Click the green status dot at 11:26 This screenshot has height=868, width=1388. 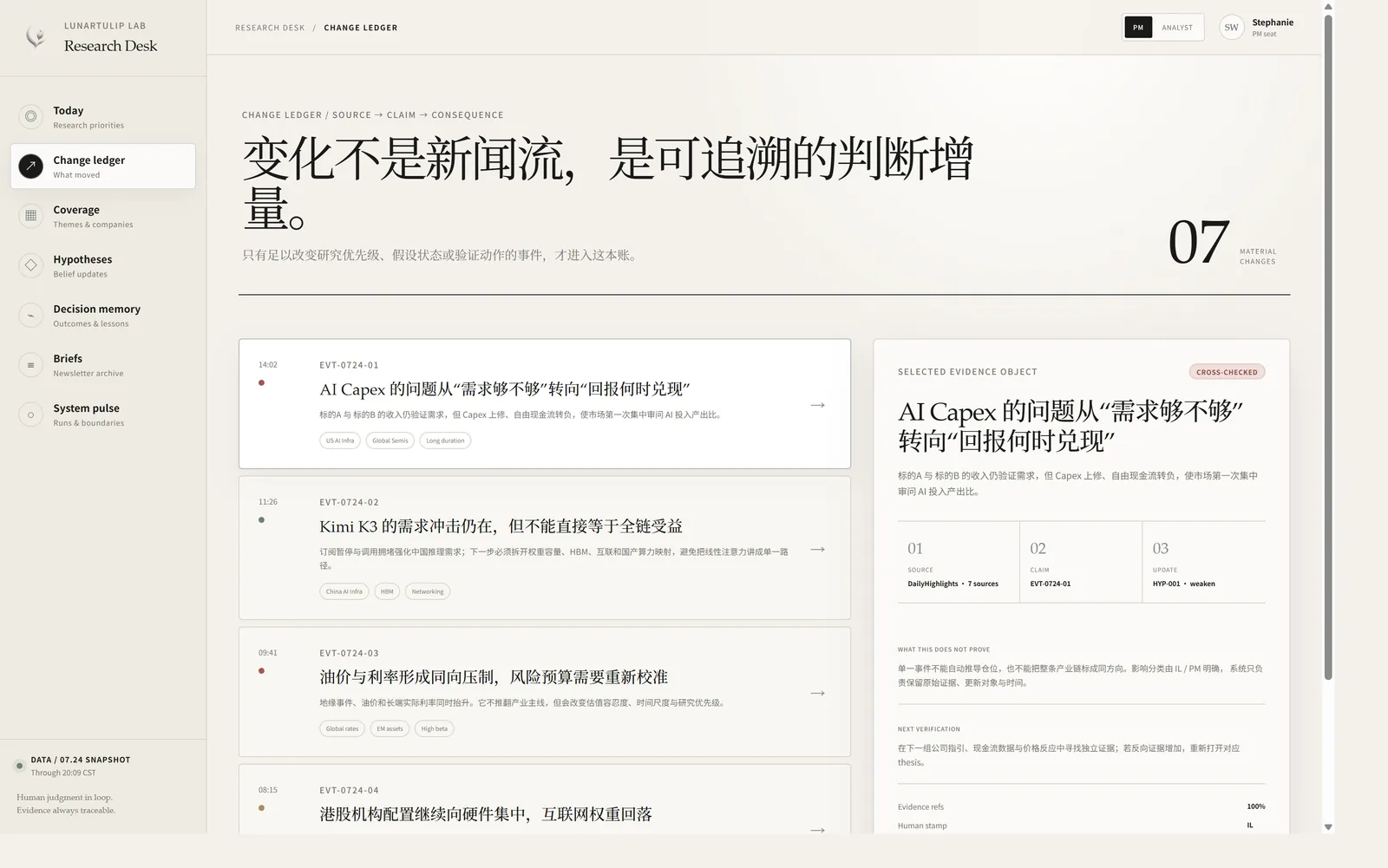(x=261, y=519)
